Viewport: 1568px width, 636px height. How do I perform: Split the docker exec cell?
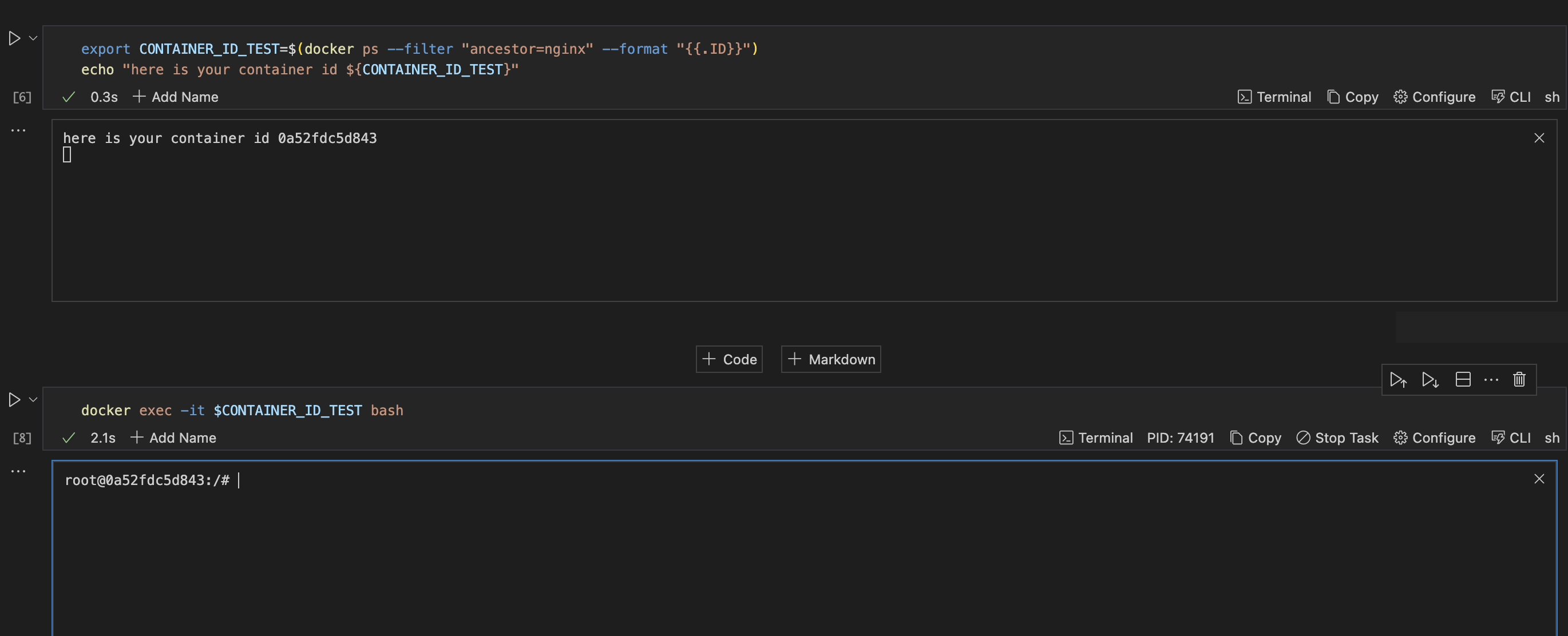[1463, 379]
